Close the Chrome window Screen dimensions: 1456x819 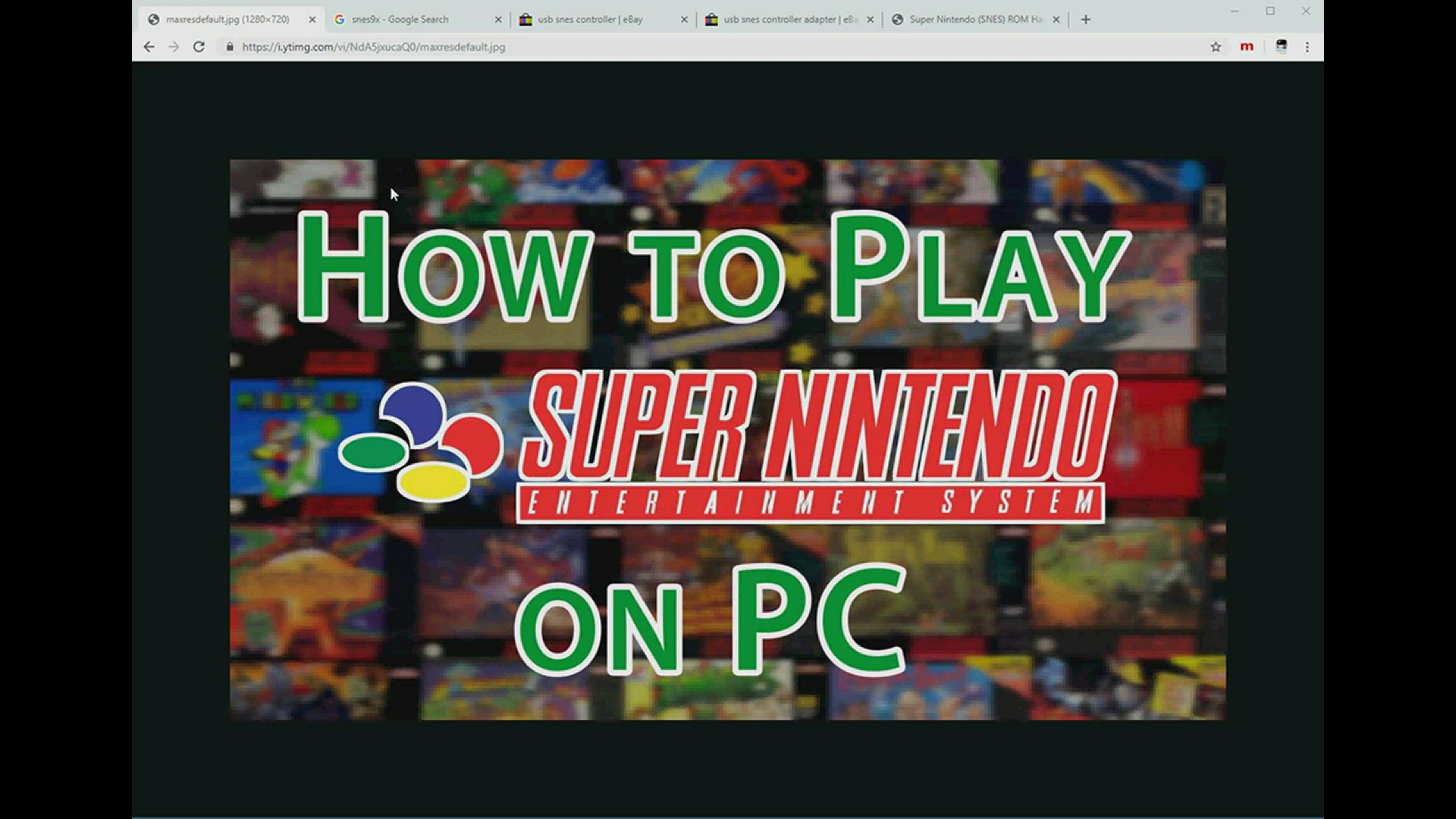point(1306,11)
